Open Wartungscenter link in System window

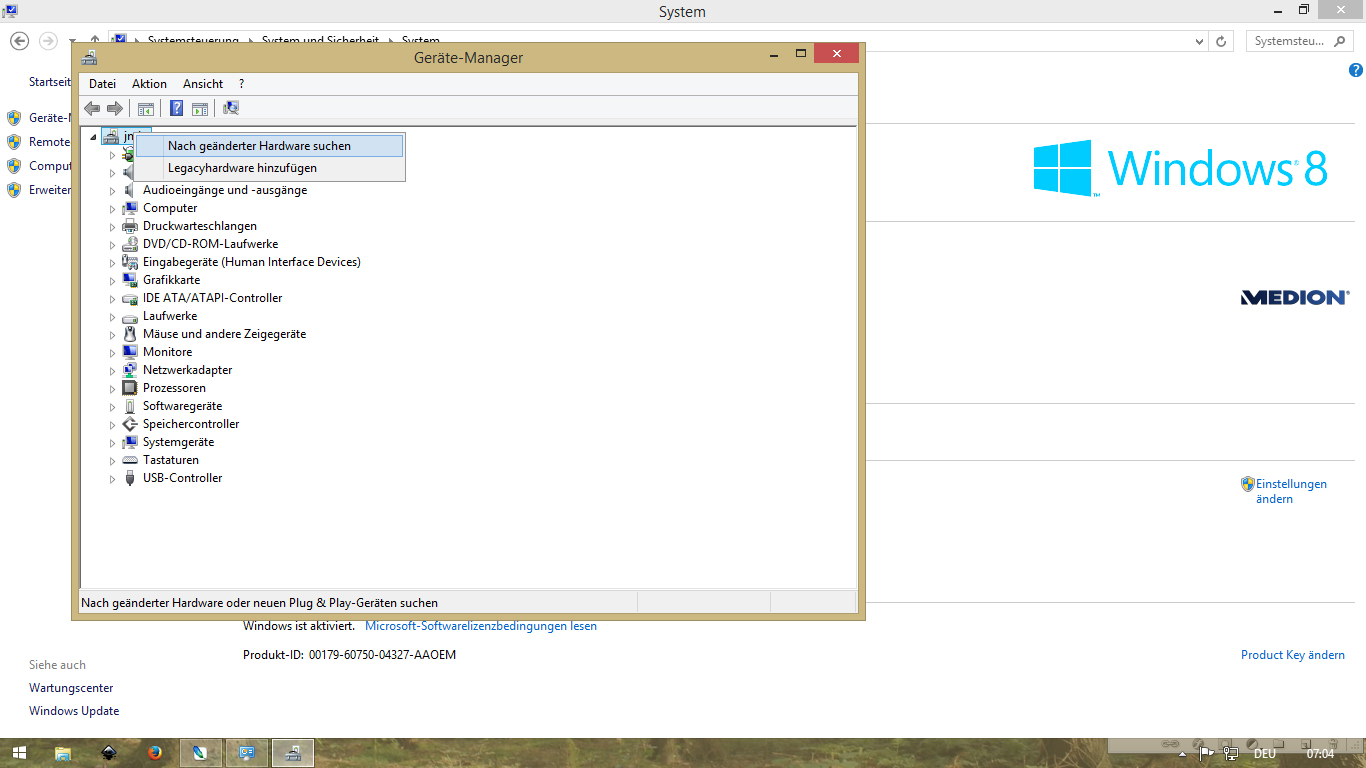click(71, 688)
